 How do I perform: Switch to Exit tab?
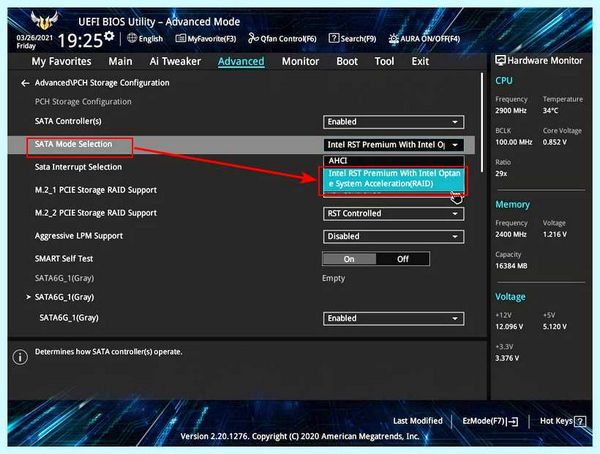point(420,61)
